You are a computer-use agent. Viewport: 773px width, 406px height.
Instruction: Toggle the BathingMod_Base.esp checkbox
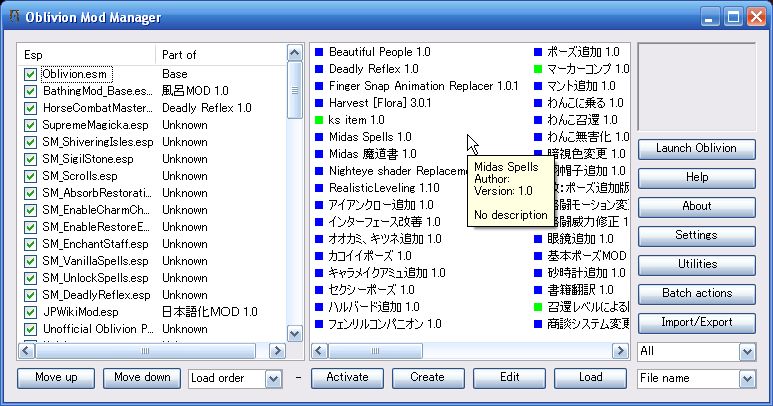30,91
